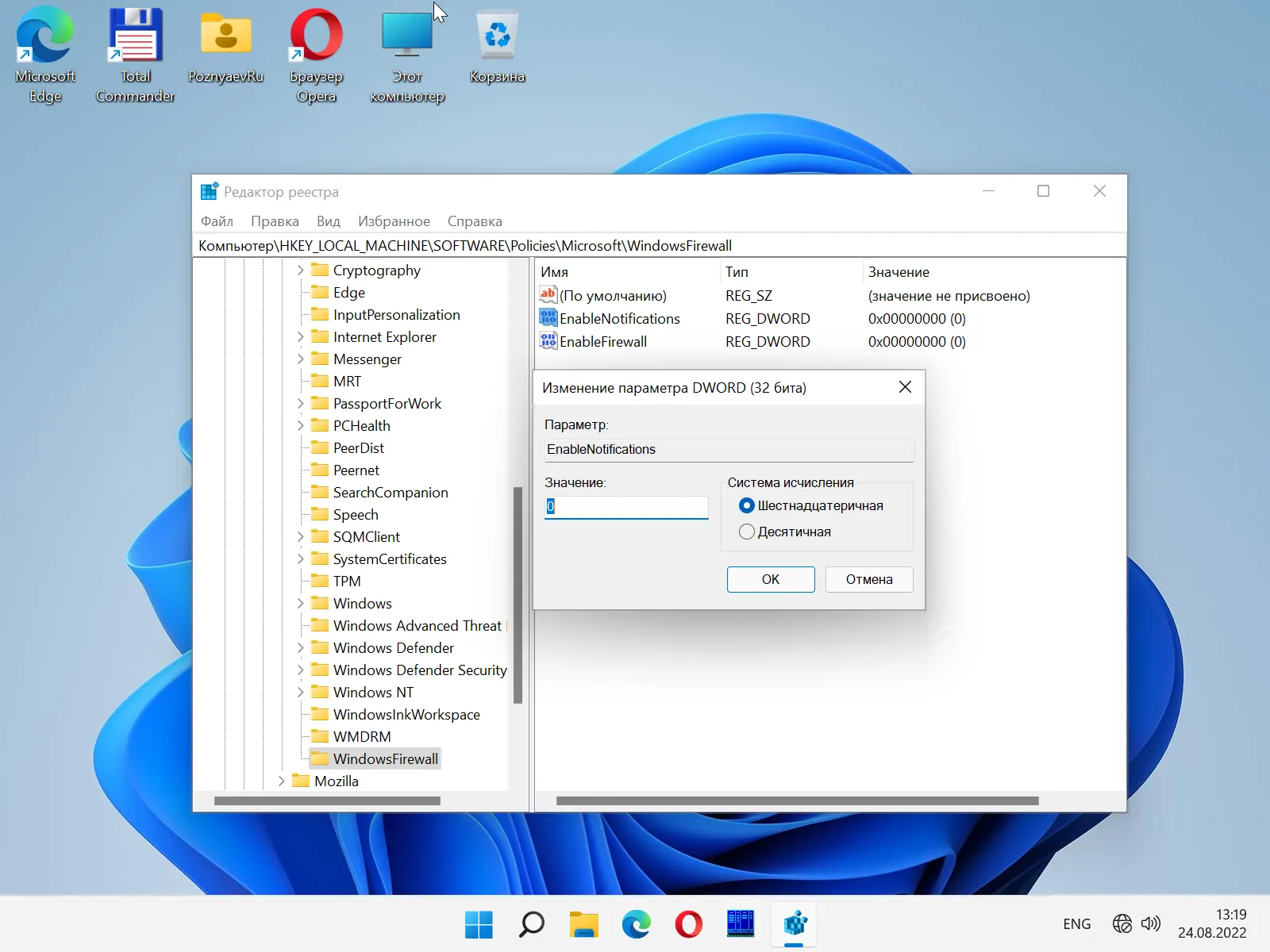
Task: Click the tree pane vertical scrollbar
Action: tap(518, 595)
